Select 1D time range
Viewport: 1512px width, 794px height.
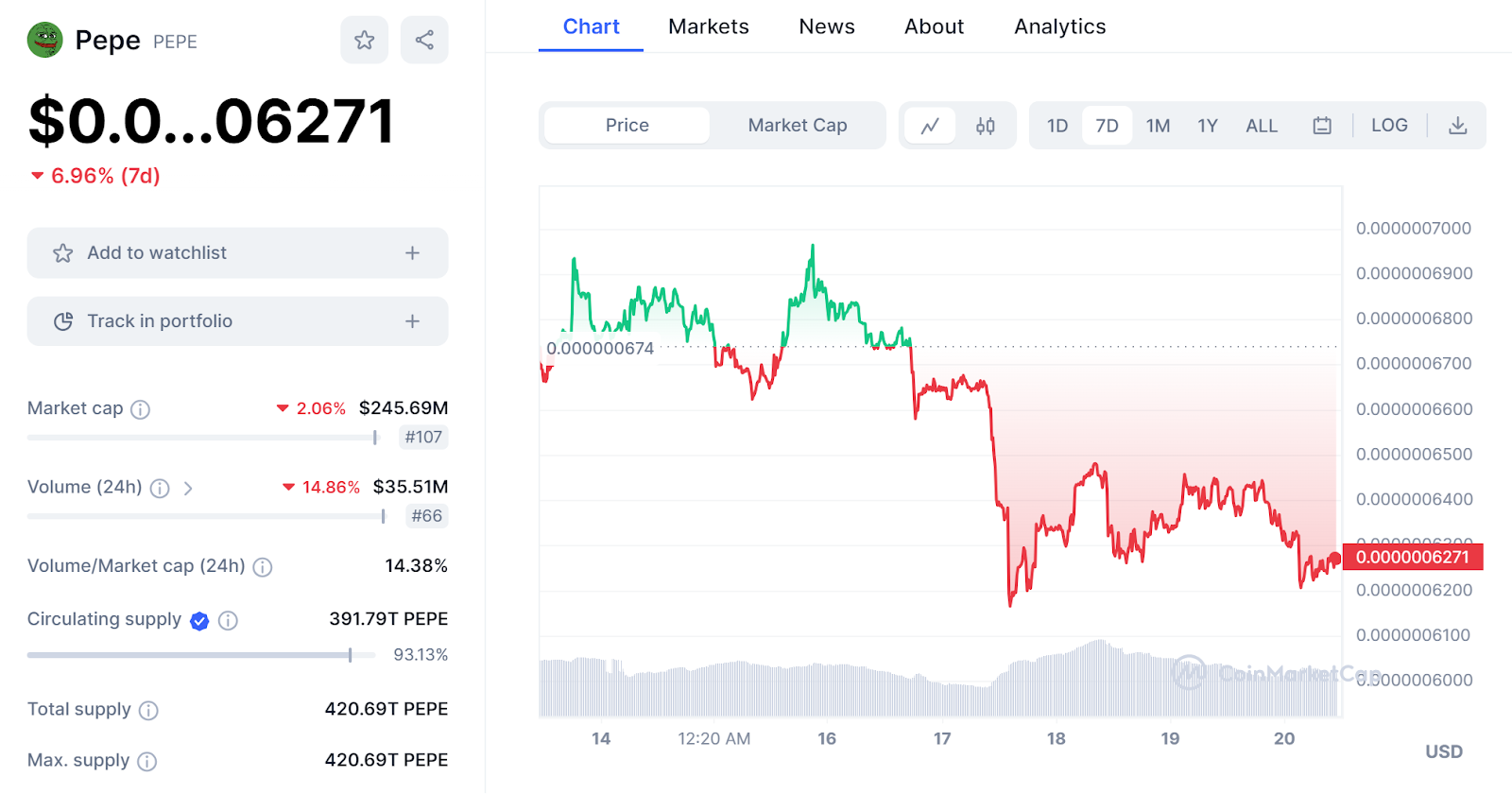[x=1057, y=126]
